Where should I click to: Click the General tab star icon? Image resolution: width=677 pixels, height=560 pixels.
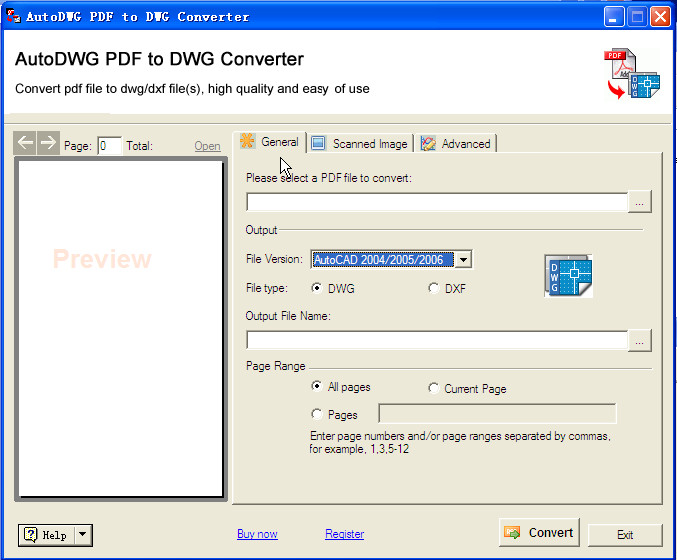[247, 141]
